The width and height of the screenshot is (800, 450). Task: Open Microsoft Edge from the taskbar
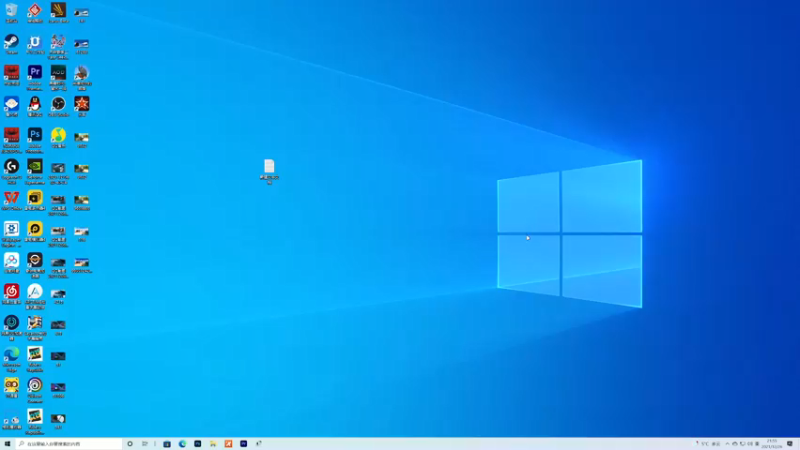pos(182,444)
